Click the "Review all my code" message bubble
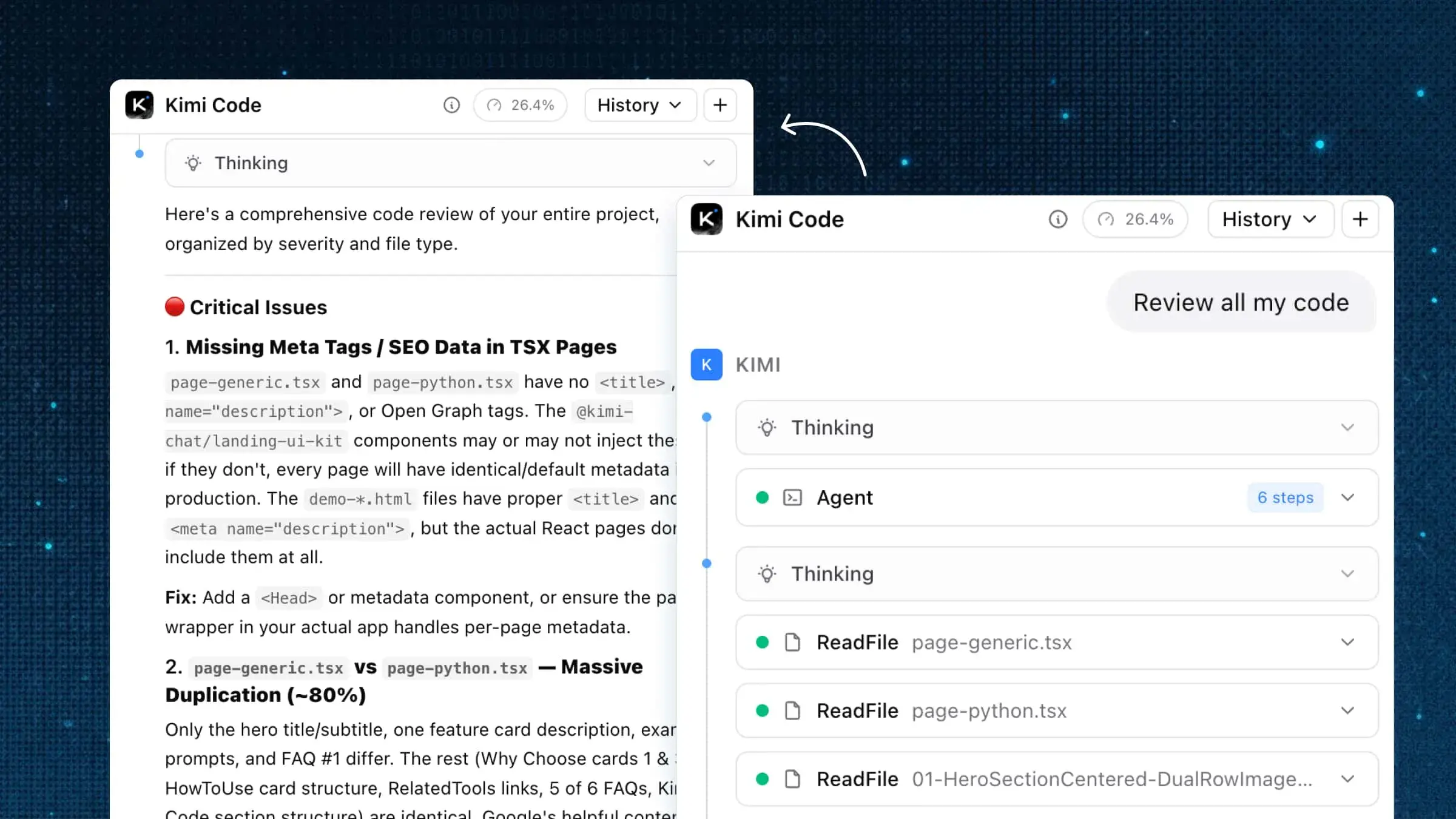 (x=1241, y=302)
